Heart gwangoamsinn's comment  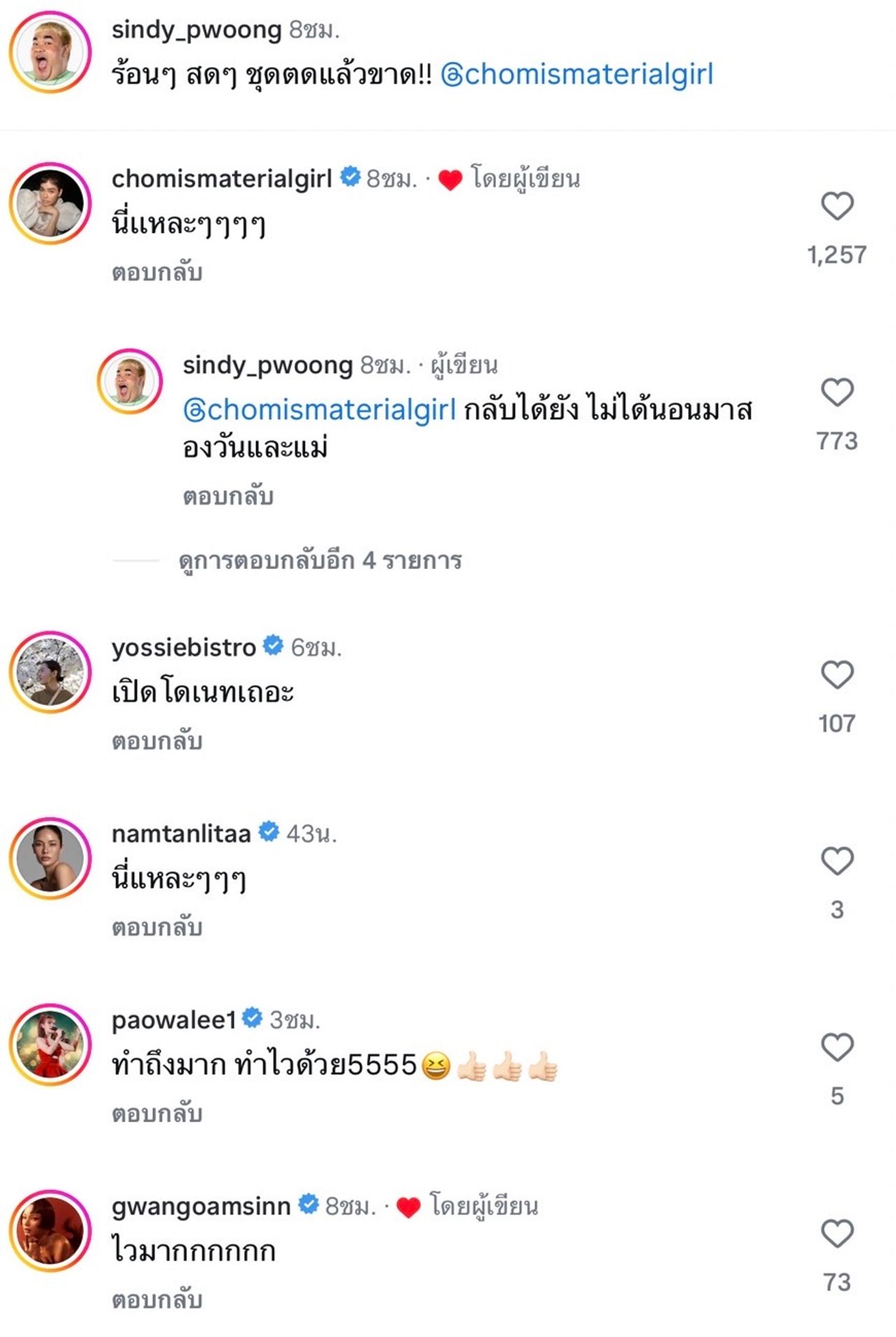pyautogui.click(x=836, y=1233)
